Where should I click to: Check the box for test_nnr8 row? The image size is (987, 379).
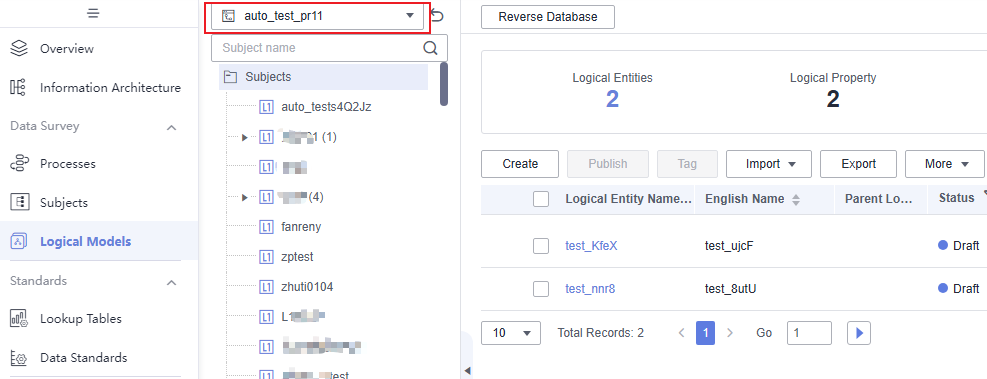pos(541,289)
